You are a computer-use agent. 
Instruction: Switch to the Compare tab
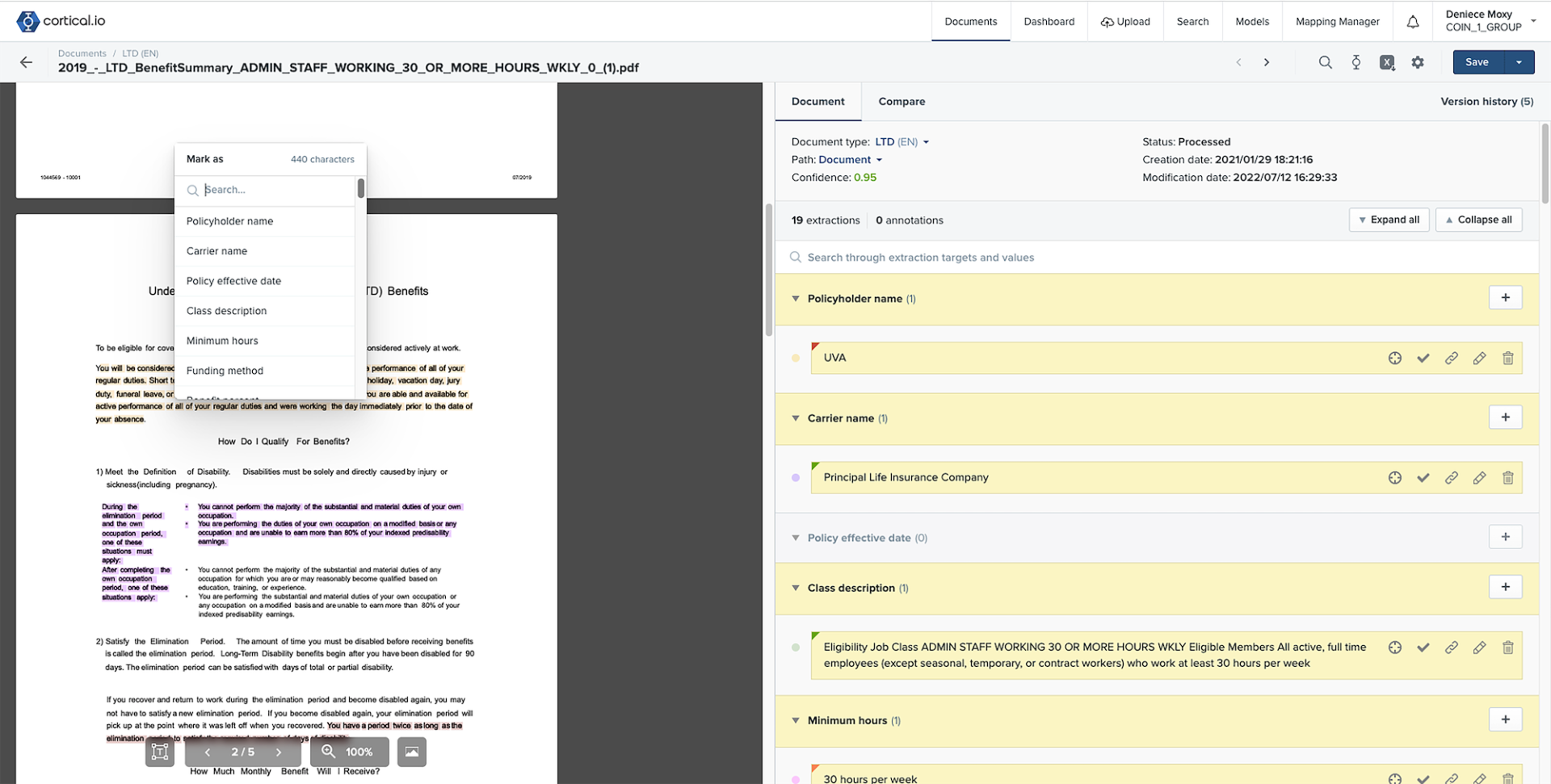(x=902, y=101)
